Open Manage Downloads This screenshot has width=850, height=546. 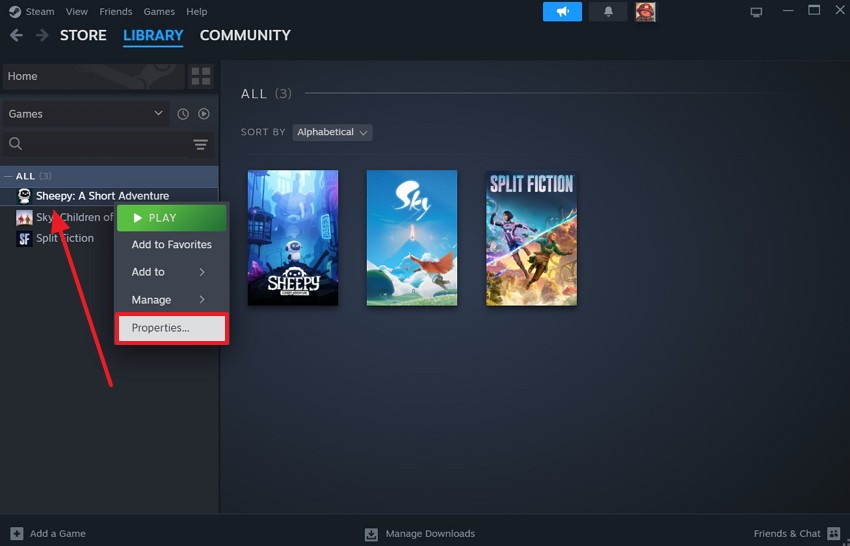pyautogui.click(x=430, y=534)
